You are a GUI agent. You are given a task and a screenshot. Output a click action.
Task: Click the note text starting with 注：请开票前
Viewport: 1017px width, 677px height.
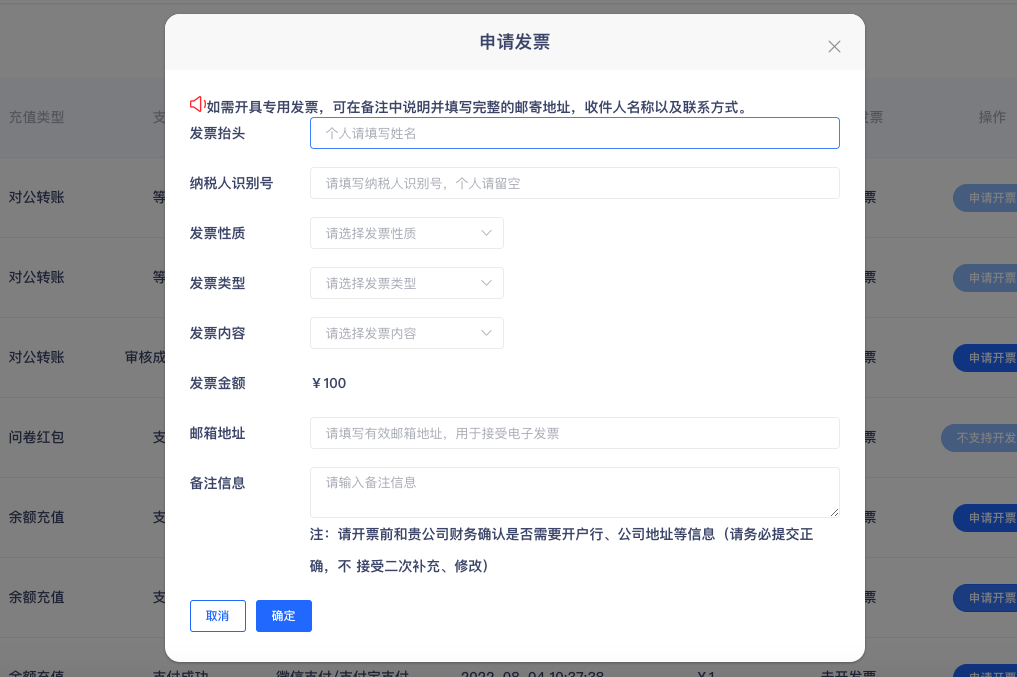[x=562, y=550]
